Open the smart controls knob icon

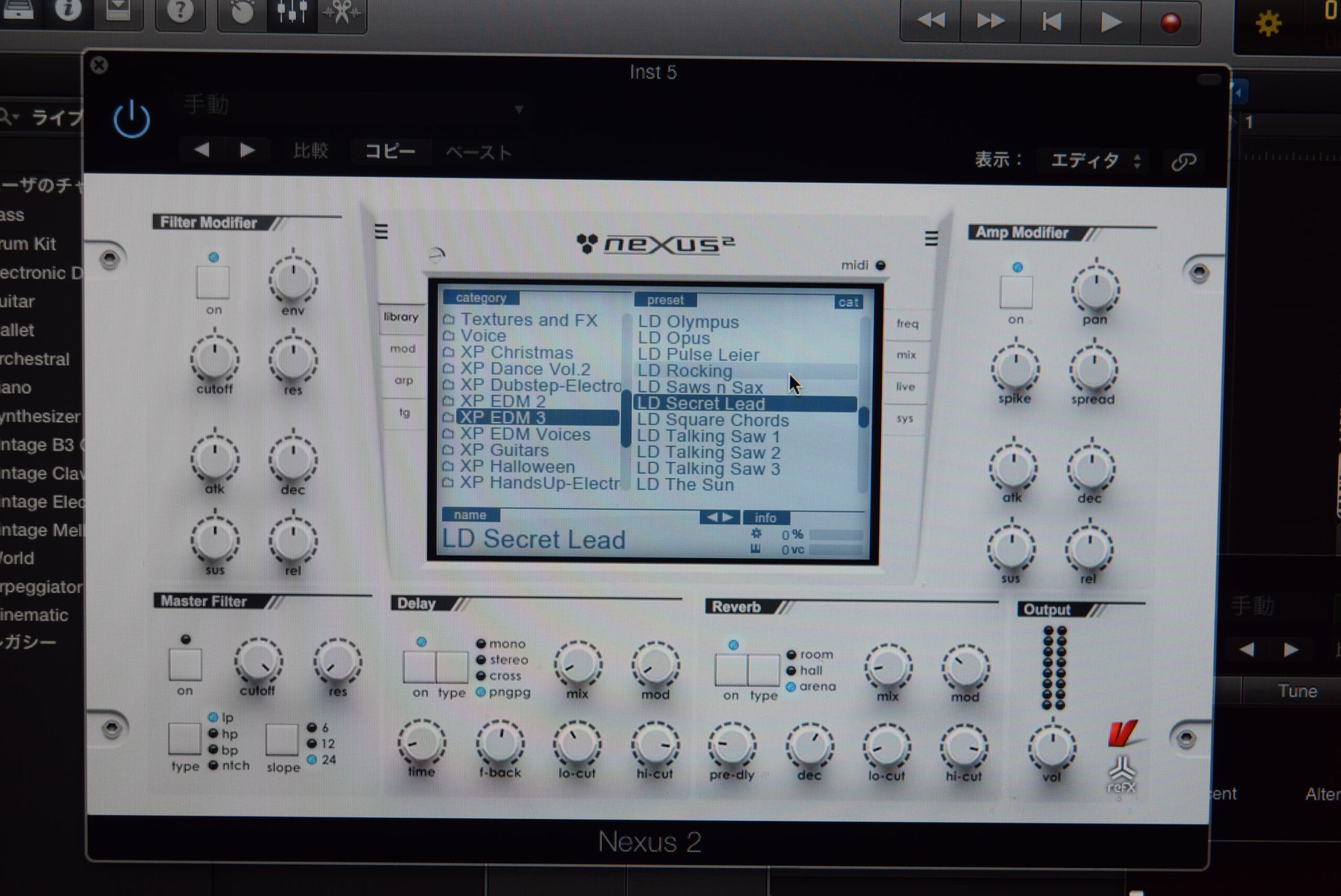tap(243, 12)
